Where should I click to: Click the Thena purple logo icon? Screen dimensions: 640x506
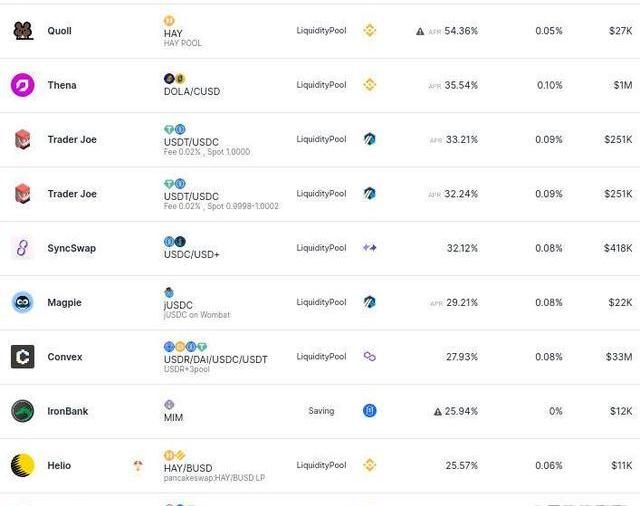click(22, 85)
